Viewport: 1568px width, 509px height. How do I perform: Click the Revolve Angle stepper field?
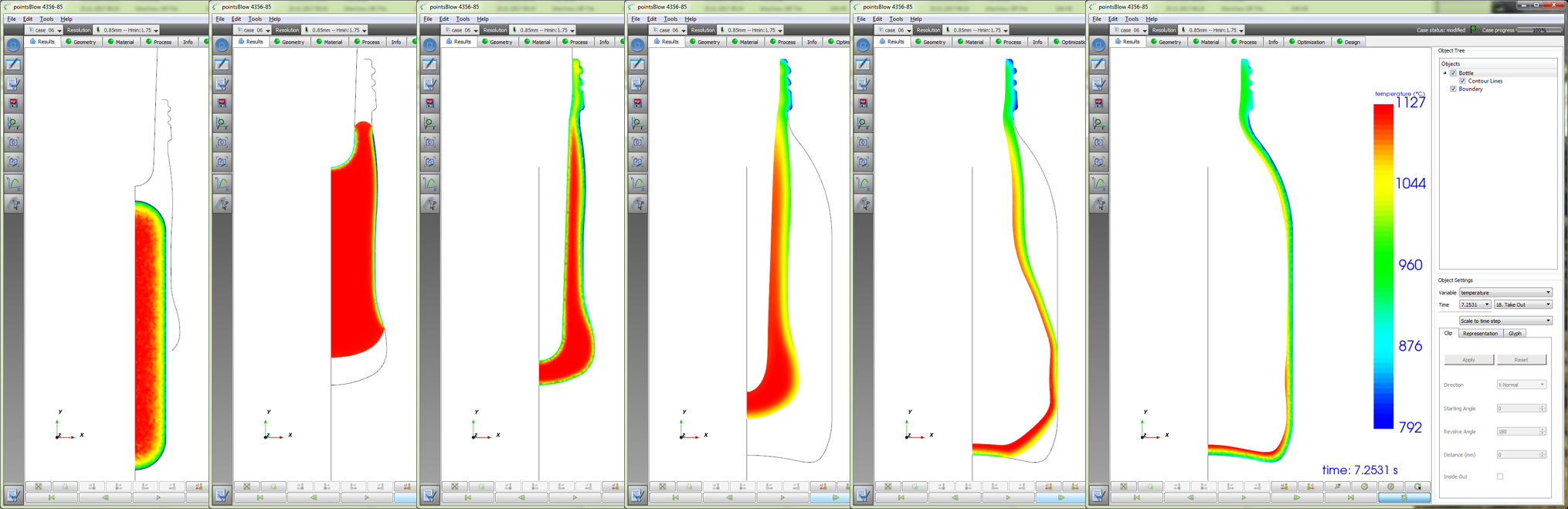click(1522, 432)
